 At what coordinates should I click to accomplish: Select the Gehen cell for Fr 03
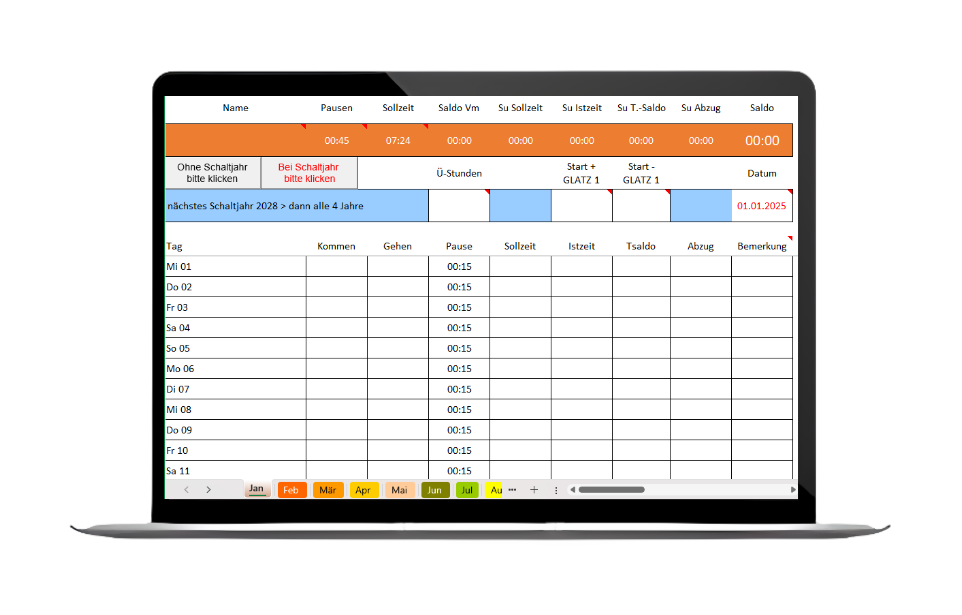(x=397, y=307)
